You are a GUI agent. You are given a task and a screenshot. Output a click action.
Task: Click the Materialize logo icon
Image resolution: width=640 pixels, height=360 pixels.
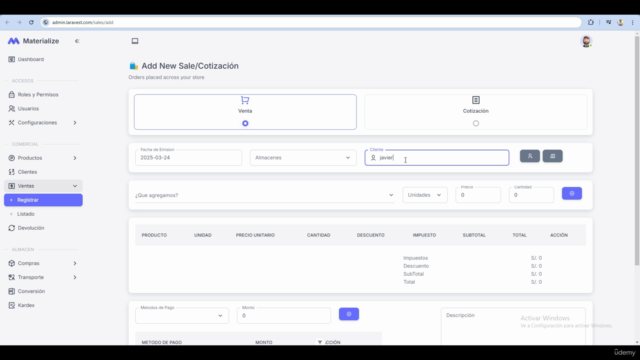pyautogui.click(x=13, y=41)
